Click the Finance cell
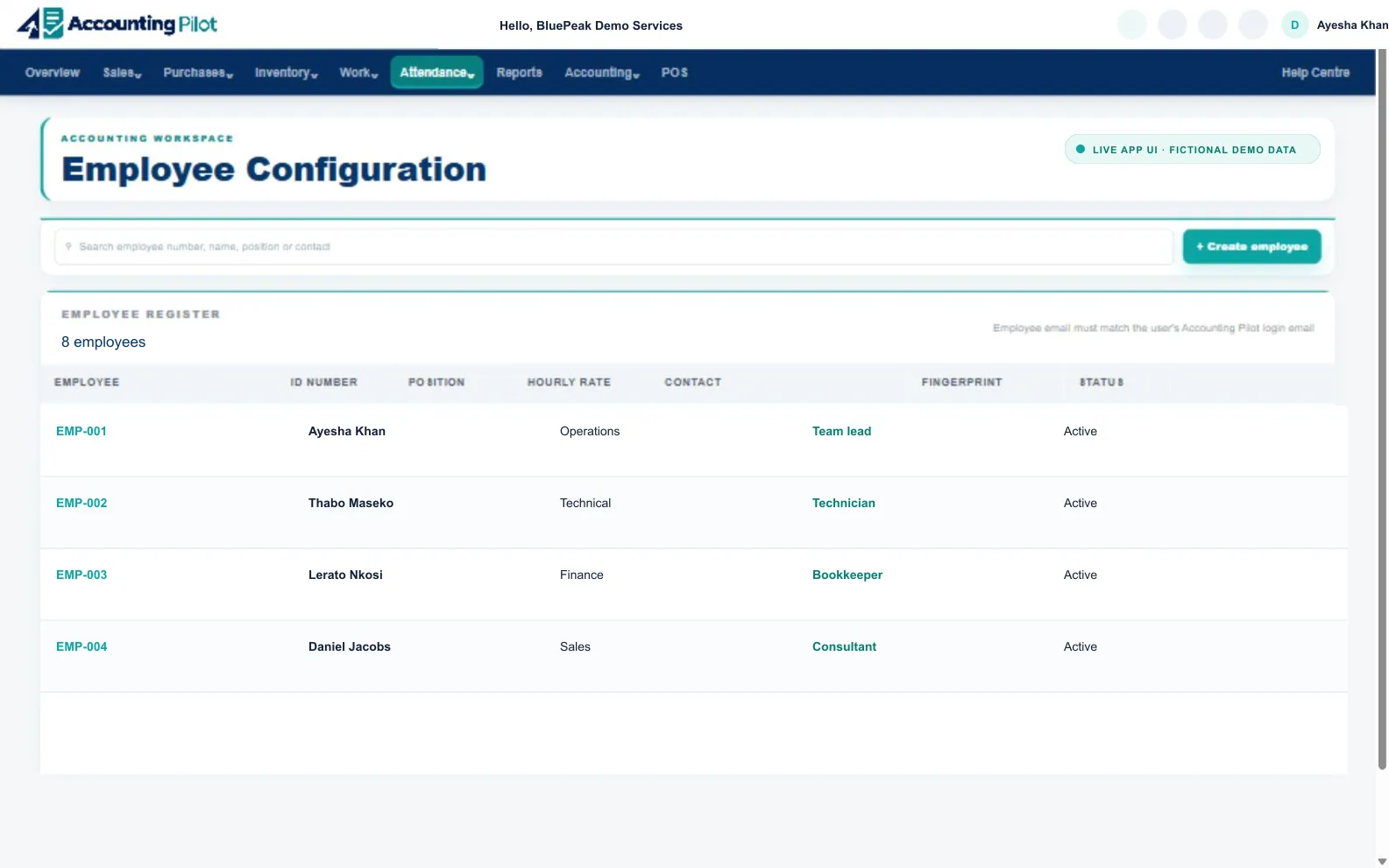Viewport: 1389px width, 868px height. pyautogui.click(x=582, y=575)
